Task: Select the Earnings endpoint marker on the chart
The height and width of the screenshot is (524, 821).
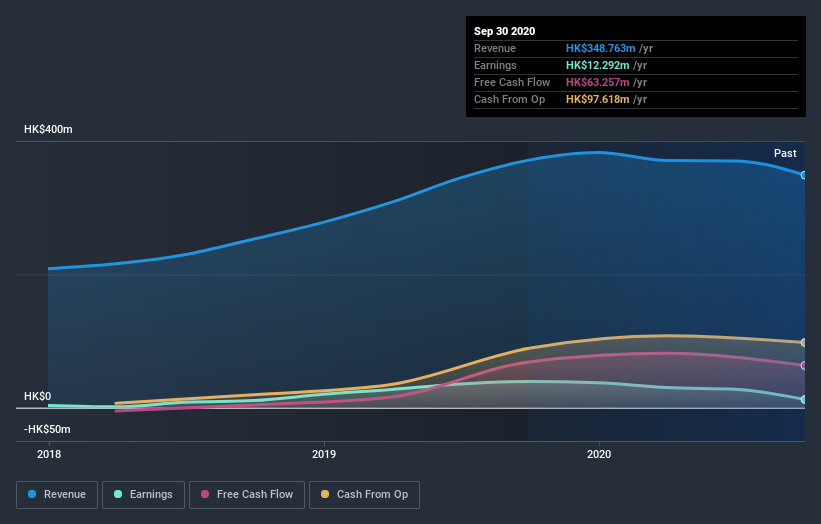Action: click(x=803, y=399)
